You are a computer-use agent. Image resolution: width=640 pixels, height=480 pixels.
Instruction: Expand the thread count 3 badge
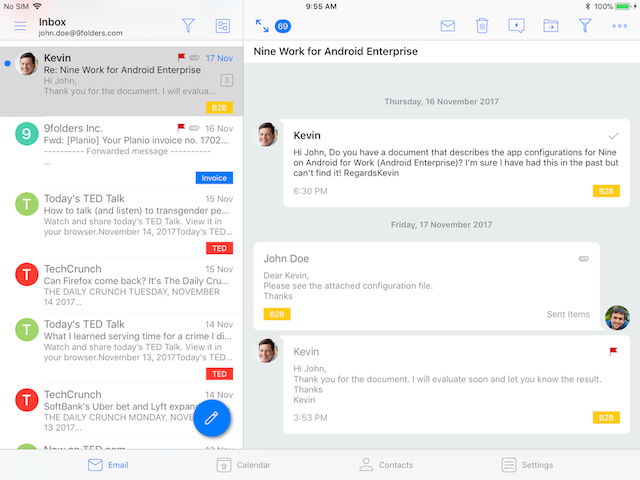pyautogui.click(x=227, y=80)
